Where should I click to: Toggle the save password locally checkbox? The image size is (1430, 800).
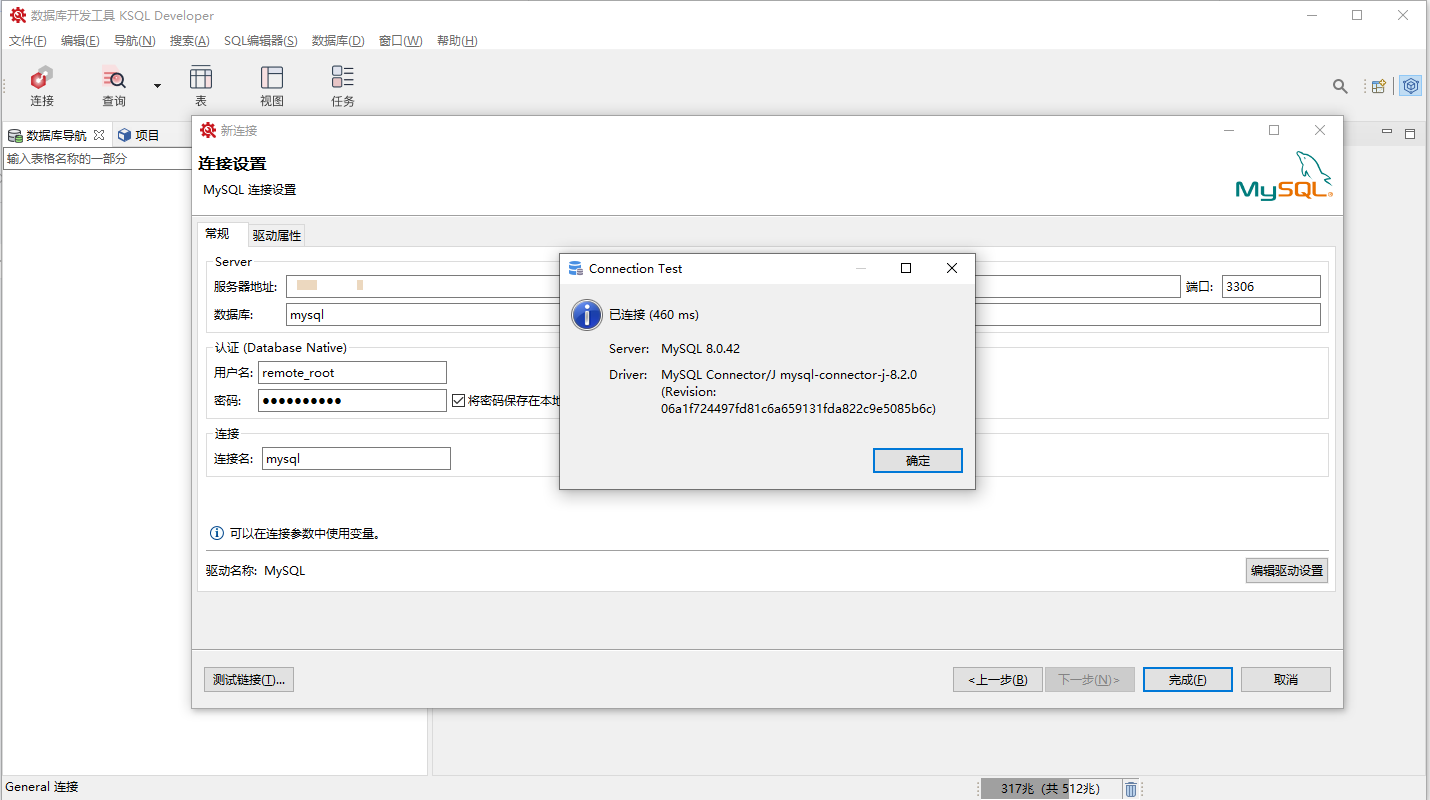tap(459, 401)
